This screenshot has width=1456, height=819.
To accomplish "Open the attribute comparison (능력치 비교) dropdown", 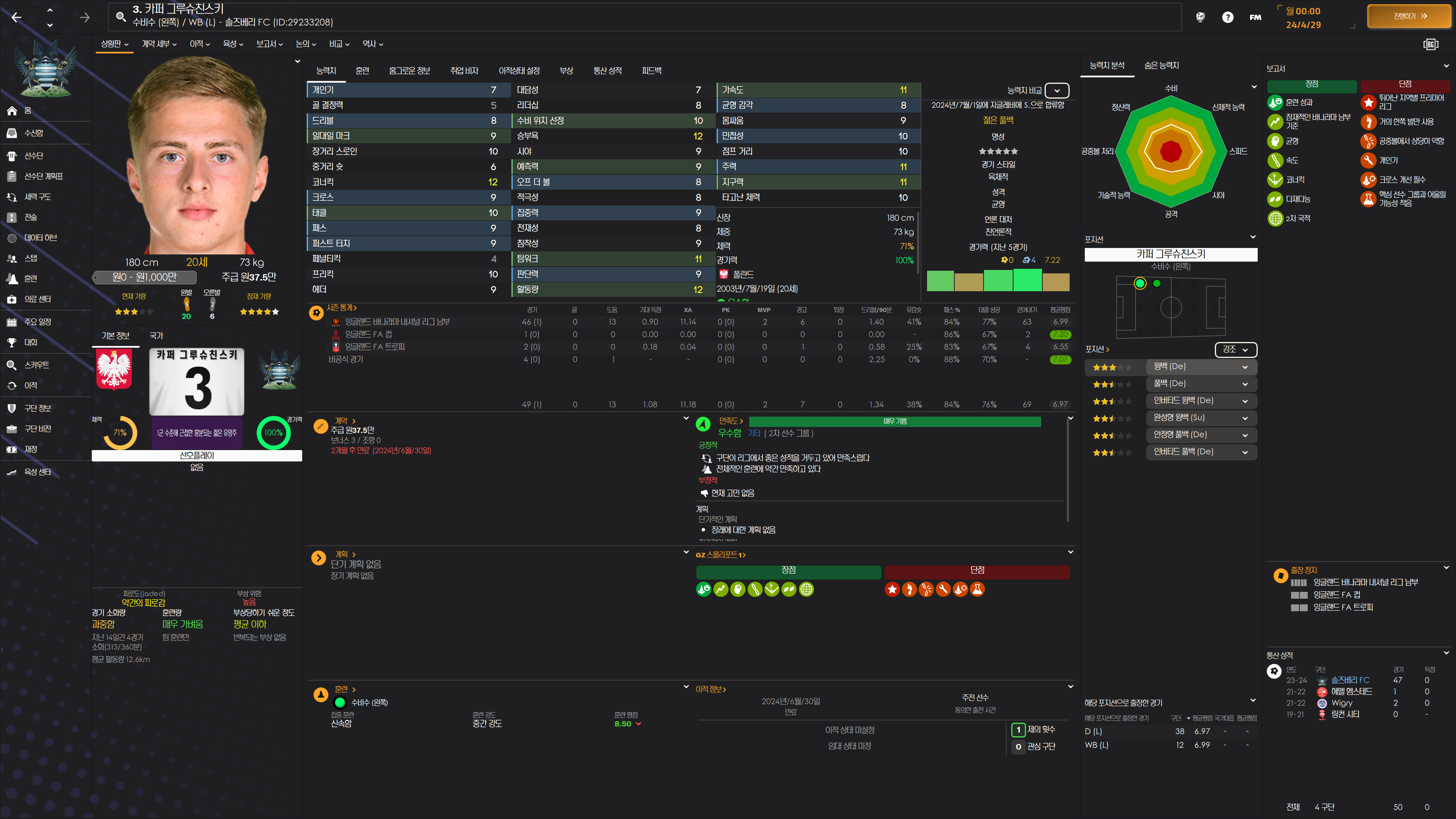I will pyautogui.click(x=1056, y=91).
